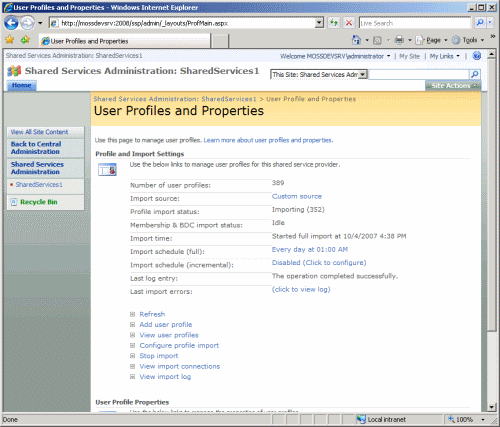
Task: Open the search provider options dropdown
Action: (490, 23)
